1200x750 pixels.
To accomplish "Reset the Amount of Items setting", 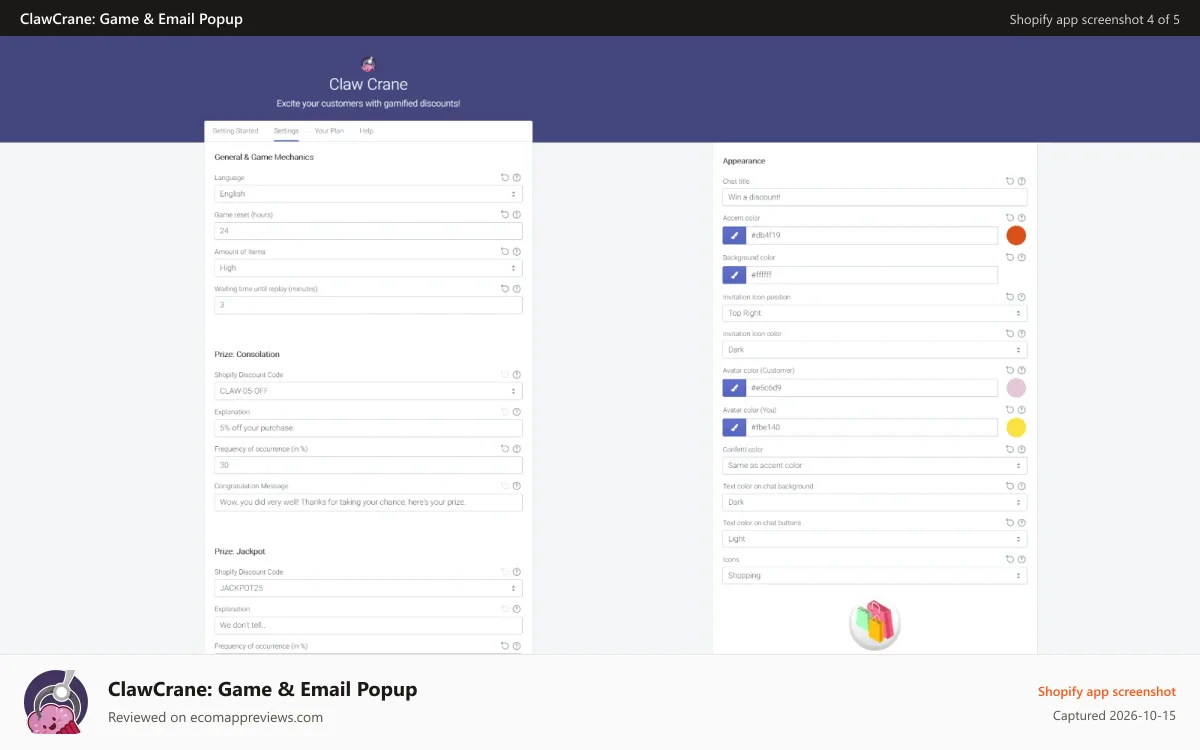I will 505,251.
